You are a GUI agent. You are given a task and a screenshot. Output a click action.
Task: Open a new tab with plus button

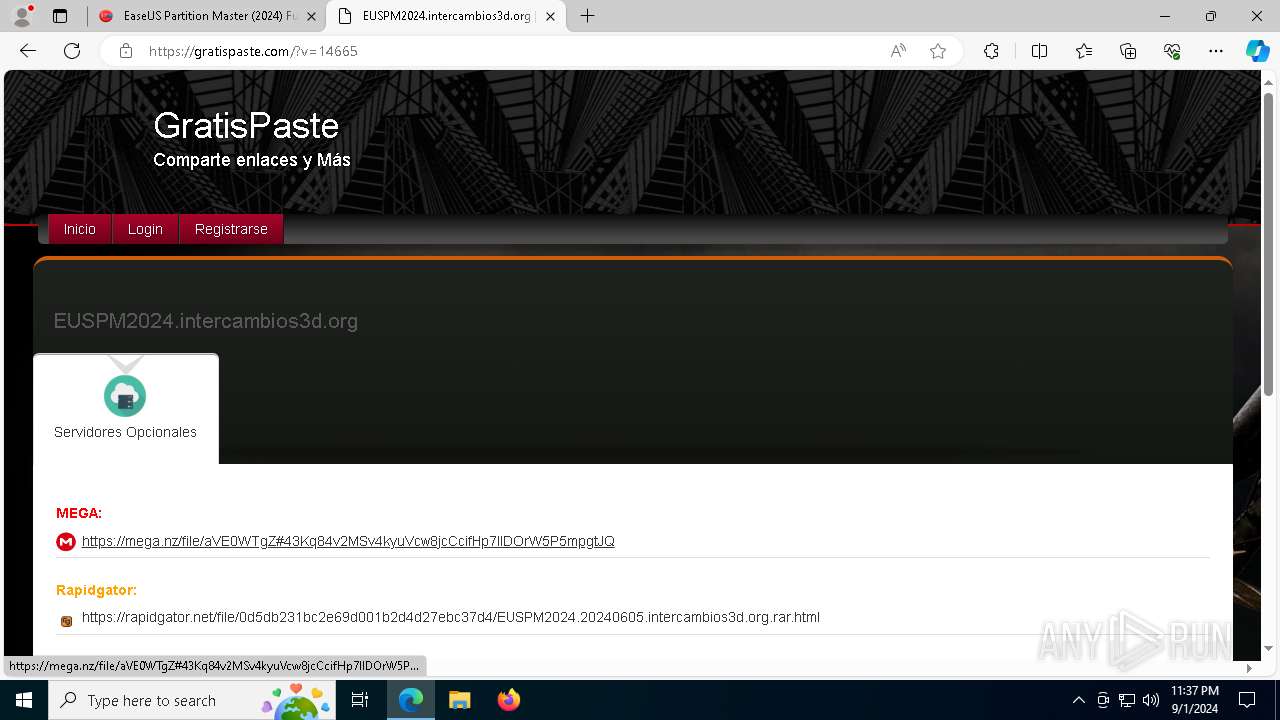pos(588,16)
